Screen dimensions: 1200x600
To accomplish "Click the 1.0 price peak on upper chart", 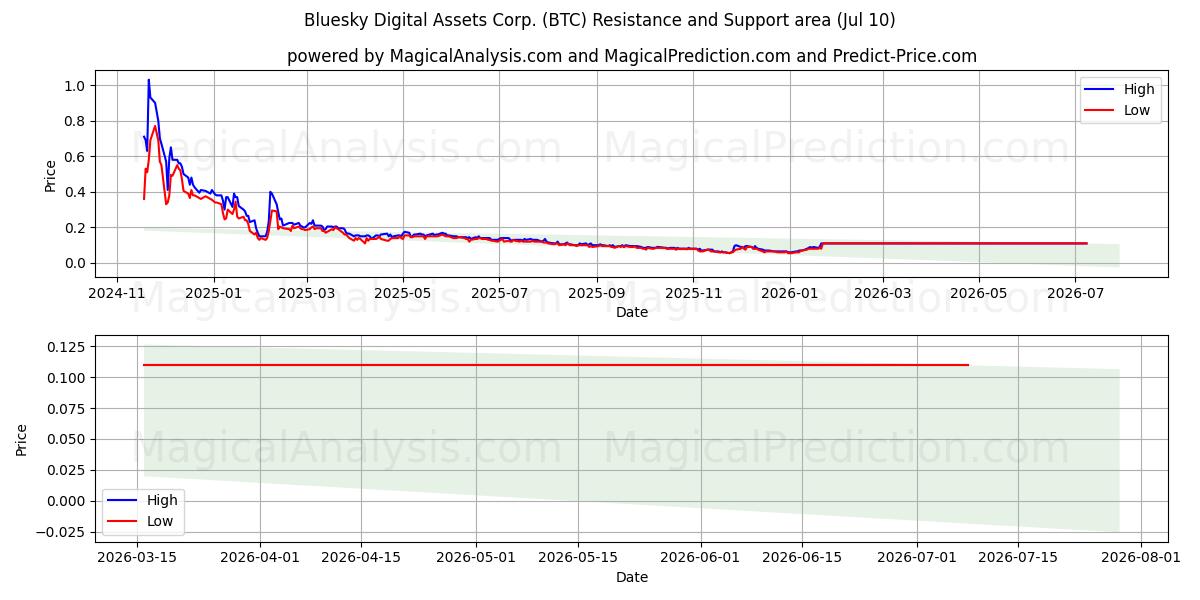I will point(149,80).
